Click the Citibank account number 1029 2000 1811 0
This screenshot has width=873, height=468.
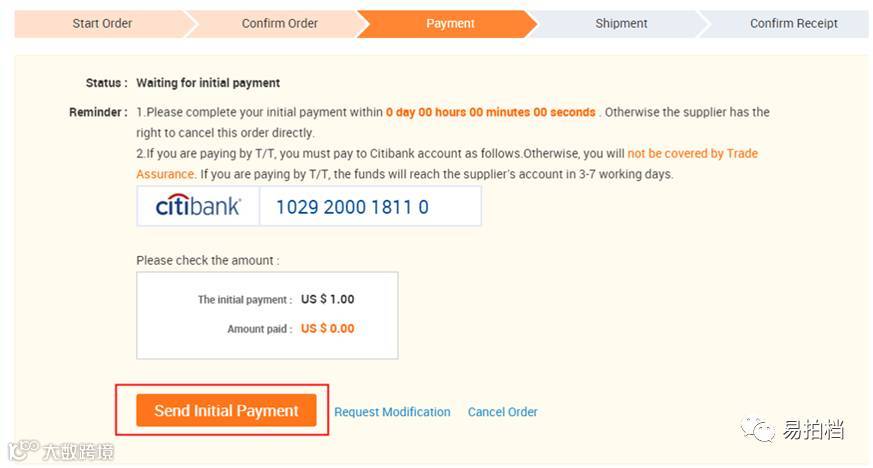pyautogui.click(x=352, y=207)
